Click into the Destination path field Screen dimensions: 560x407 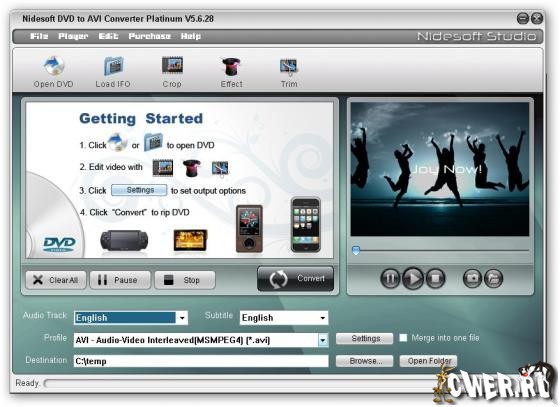point(201,361)
